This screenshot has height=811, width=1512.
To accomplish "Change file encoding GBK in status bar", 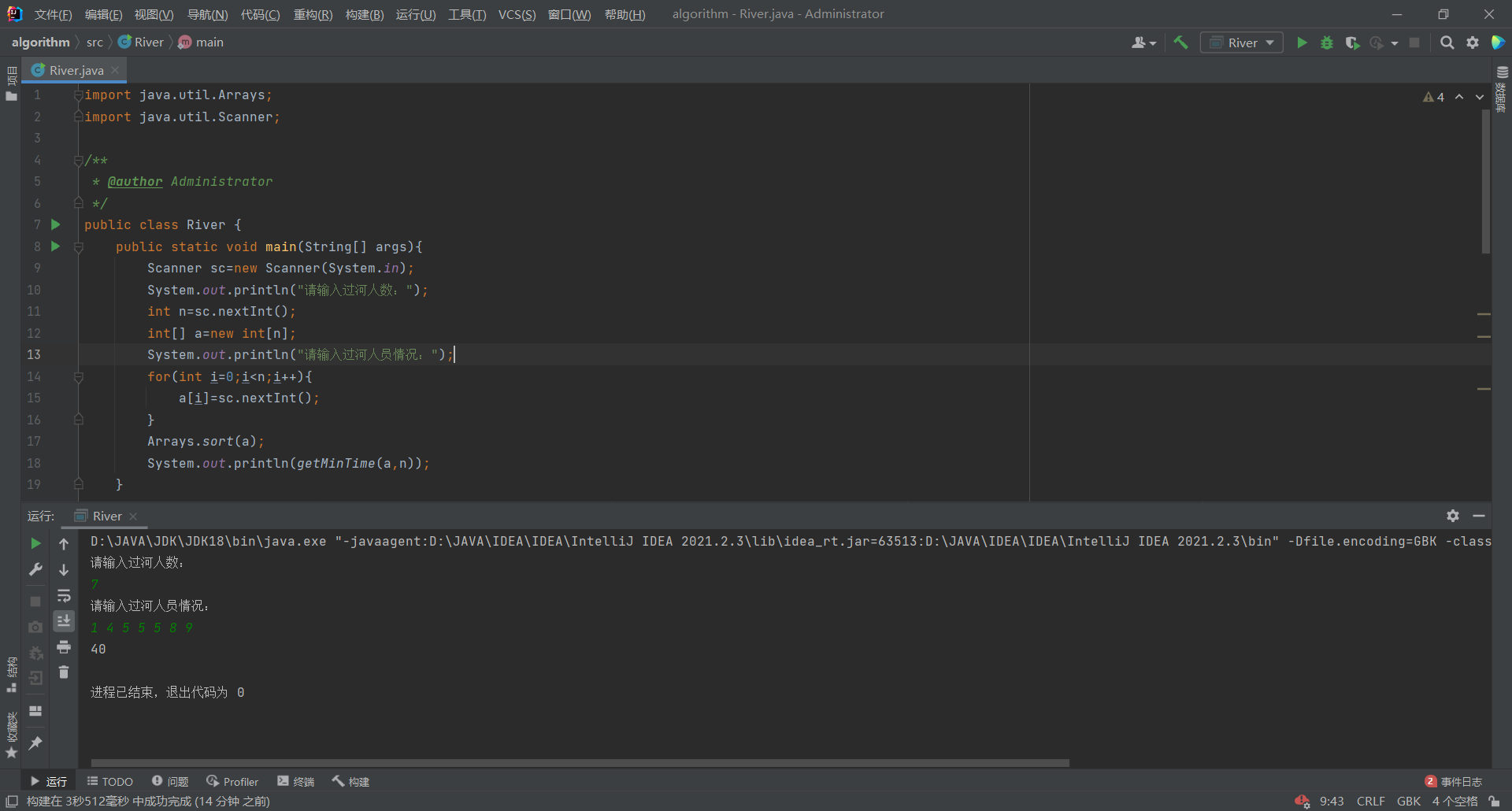I will click(x=1408, y=802).
